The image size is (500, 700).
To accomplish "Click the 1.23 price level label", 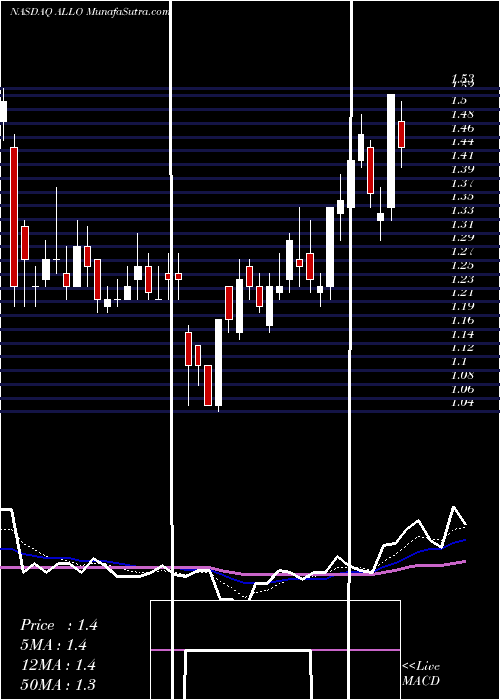I will point(463,279).
